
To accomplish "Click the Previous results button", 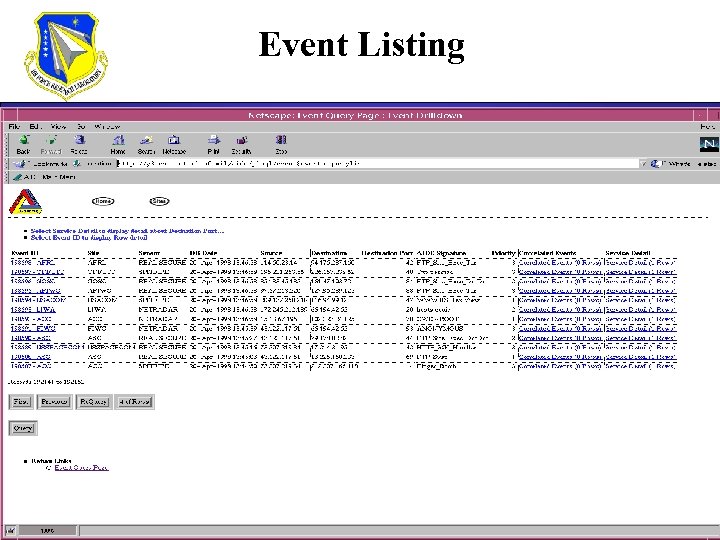I will 55,402.
